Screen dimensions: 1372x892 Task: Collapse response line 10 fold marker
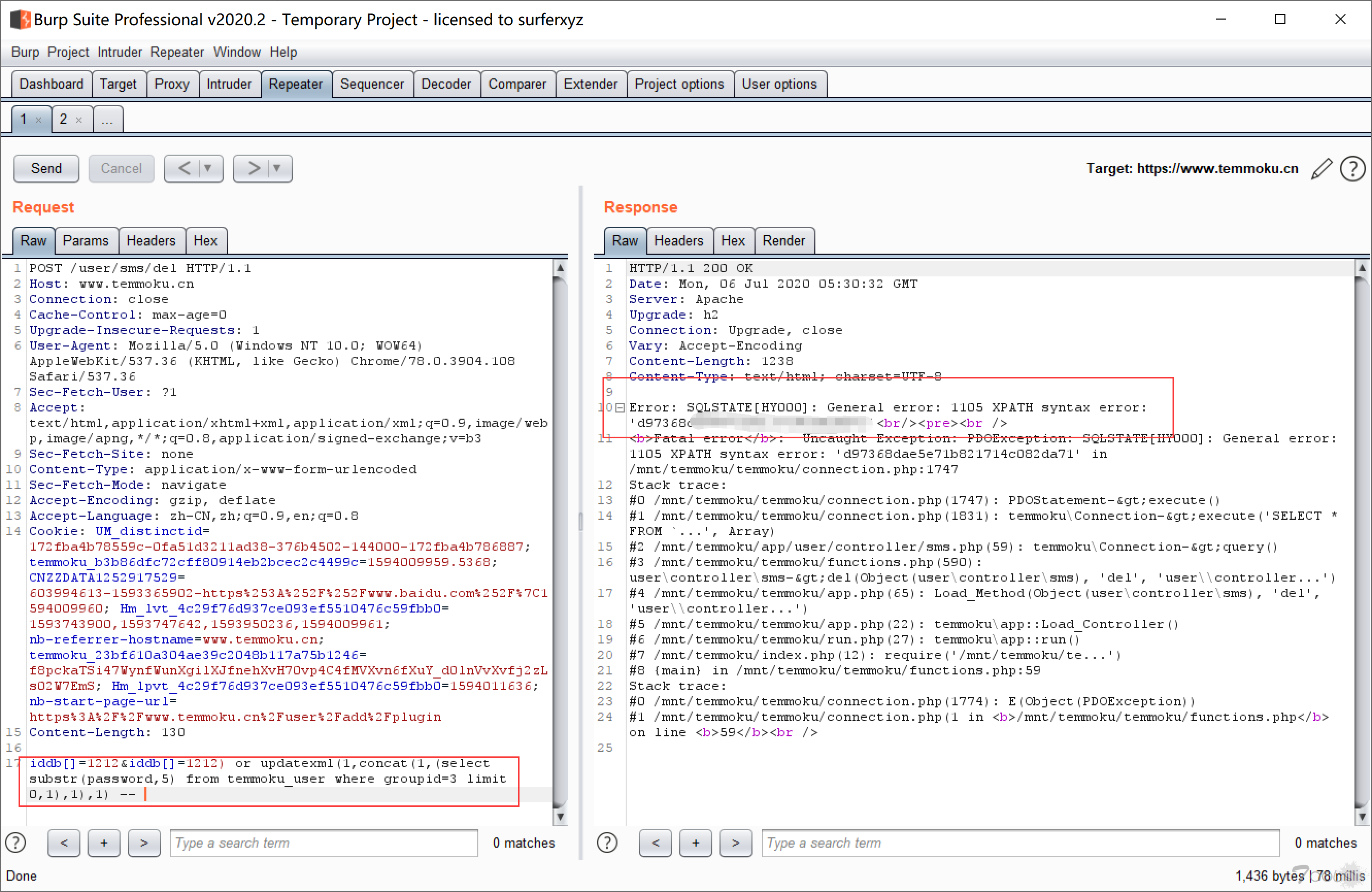pos(620,408)
